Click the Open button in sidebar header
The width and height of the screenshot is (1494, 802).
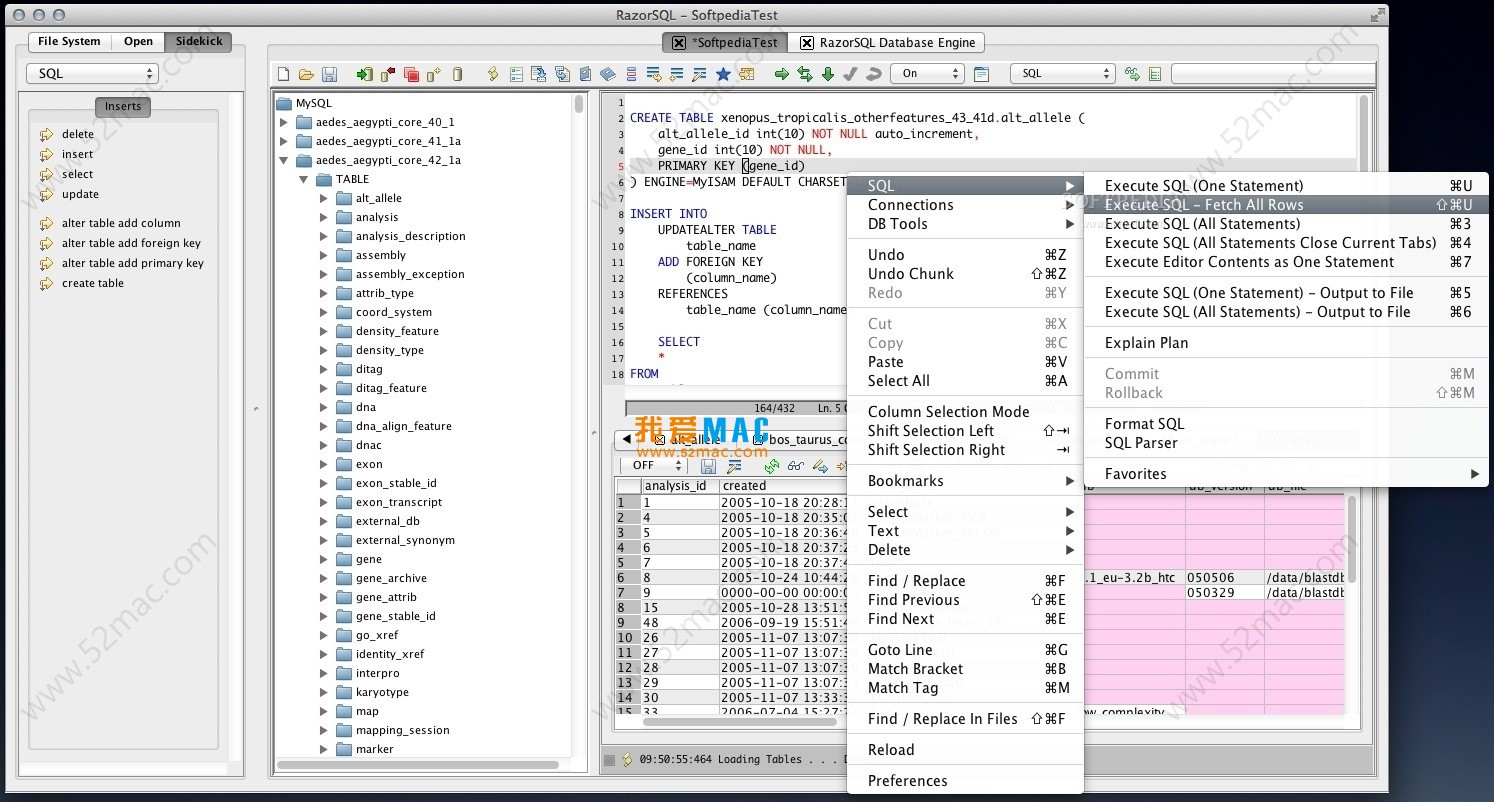pos(138,41)
